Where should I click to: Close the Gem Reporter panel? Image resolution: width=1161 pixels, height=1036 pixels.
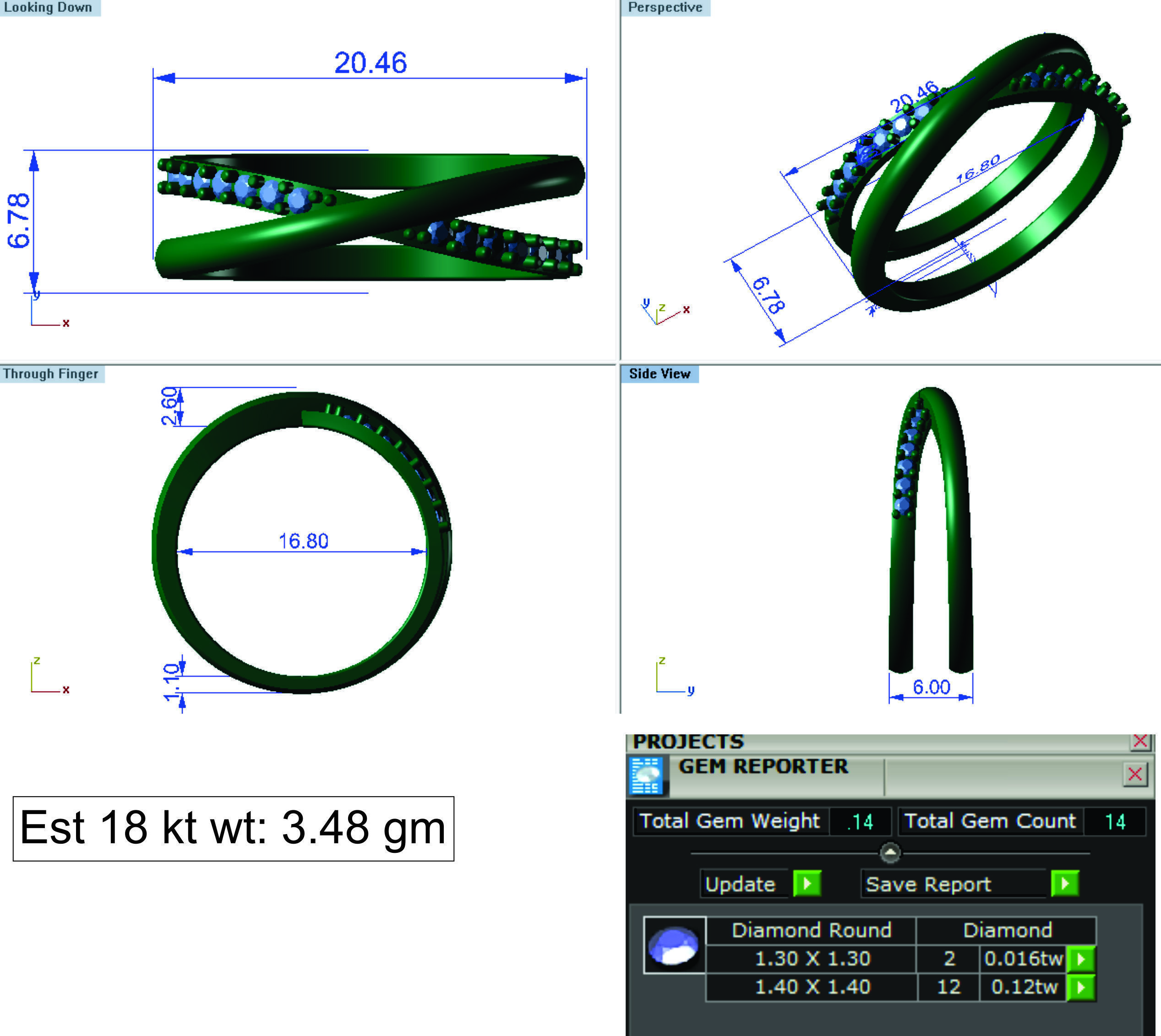pos(1135,774)
